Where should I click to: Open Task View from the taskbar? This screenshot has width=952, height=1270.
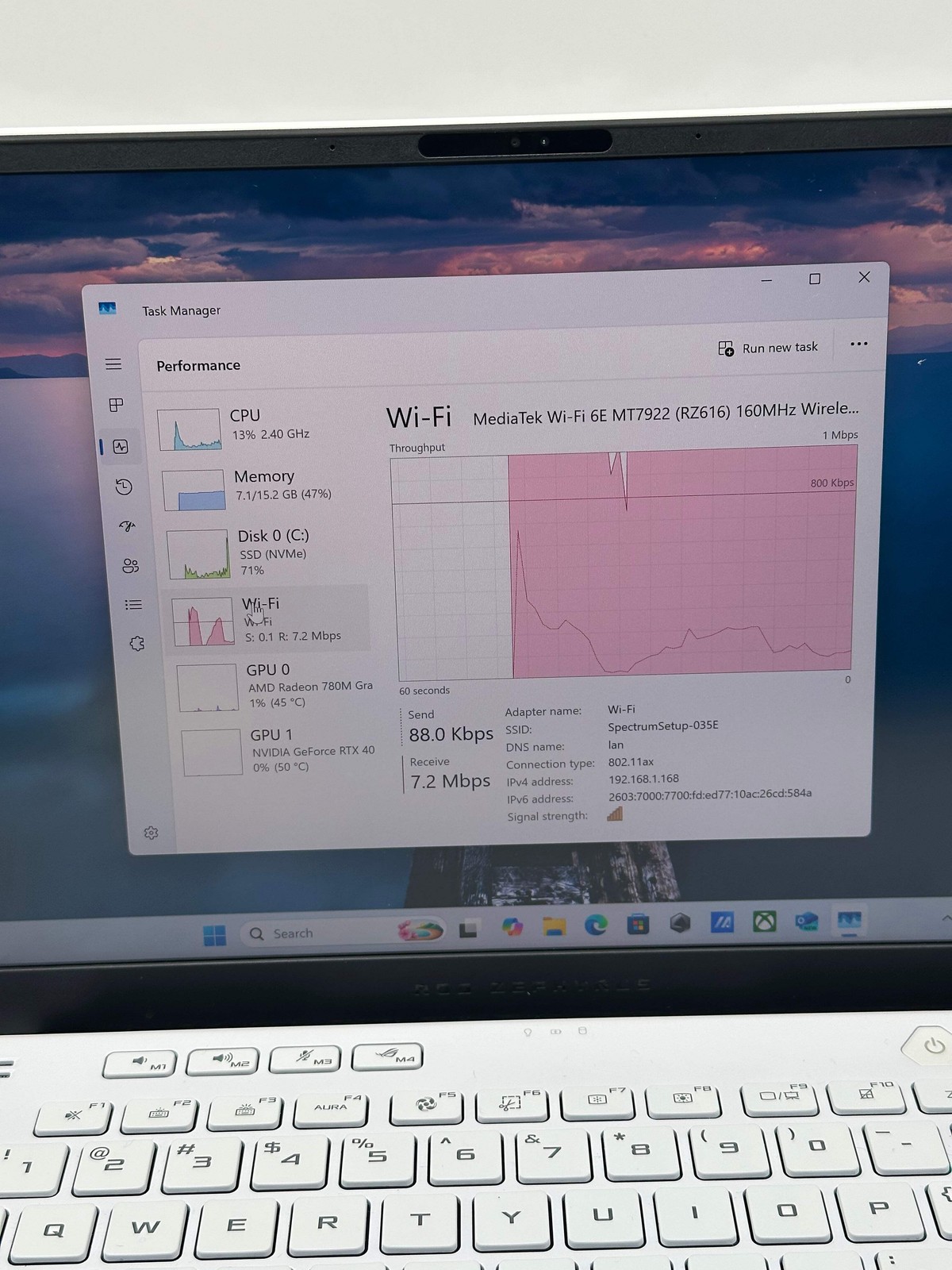pyautogui.click(x=469, y=929)
